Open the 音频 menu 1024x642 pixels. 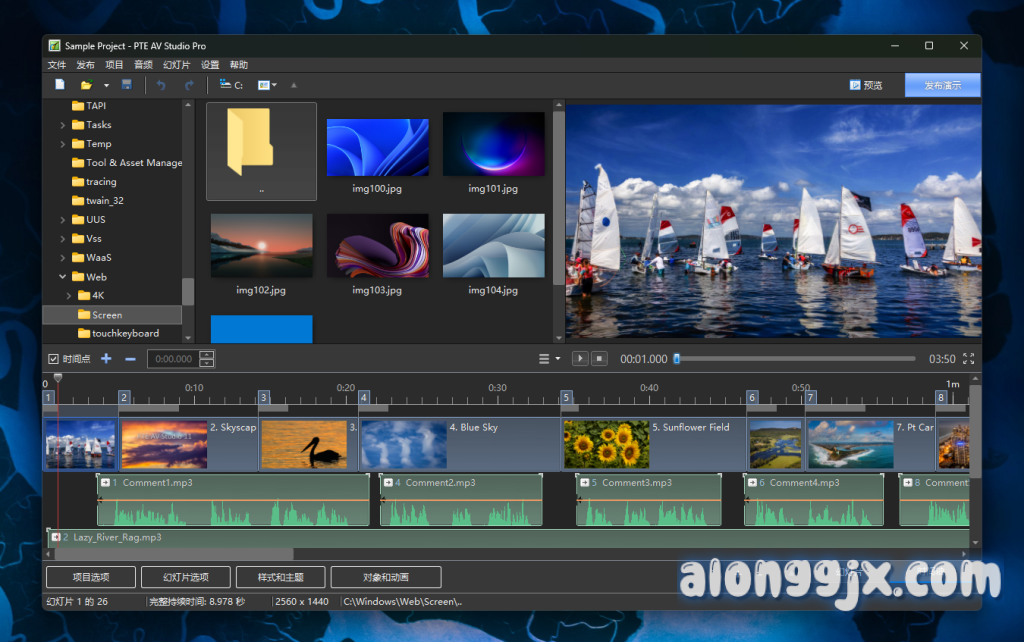[144, 65]
